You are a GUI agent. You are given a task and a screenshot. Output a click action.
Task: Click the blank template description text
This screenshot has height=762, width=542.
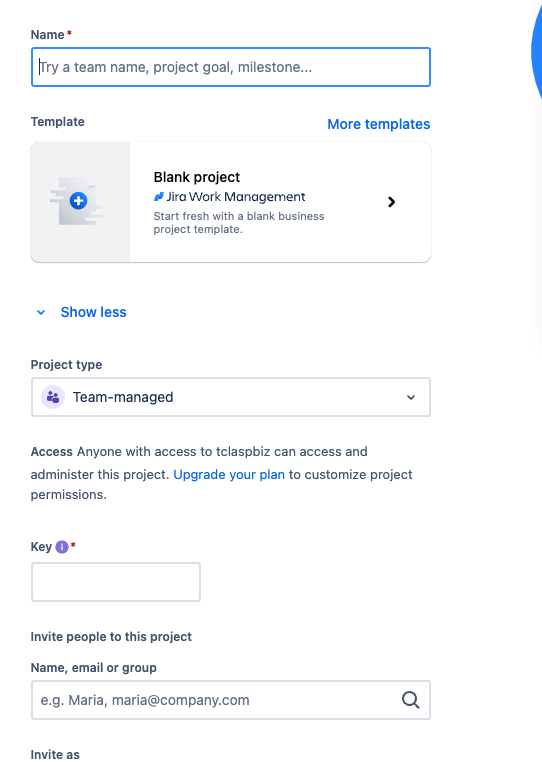(x=239, y=223)
